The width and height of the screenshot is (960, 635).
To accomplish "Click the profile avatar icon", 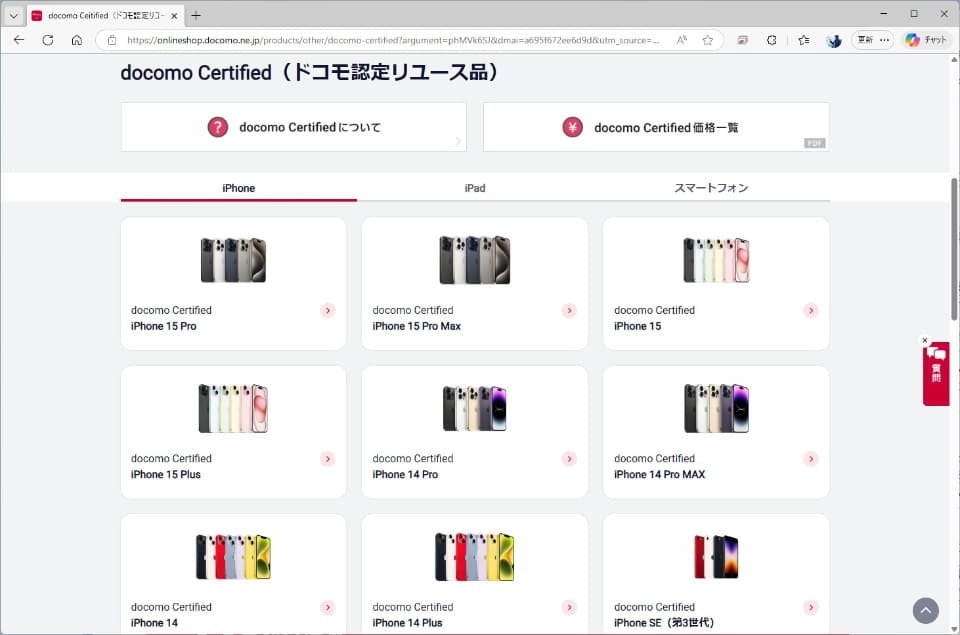I will (x=834, y=40).
